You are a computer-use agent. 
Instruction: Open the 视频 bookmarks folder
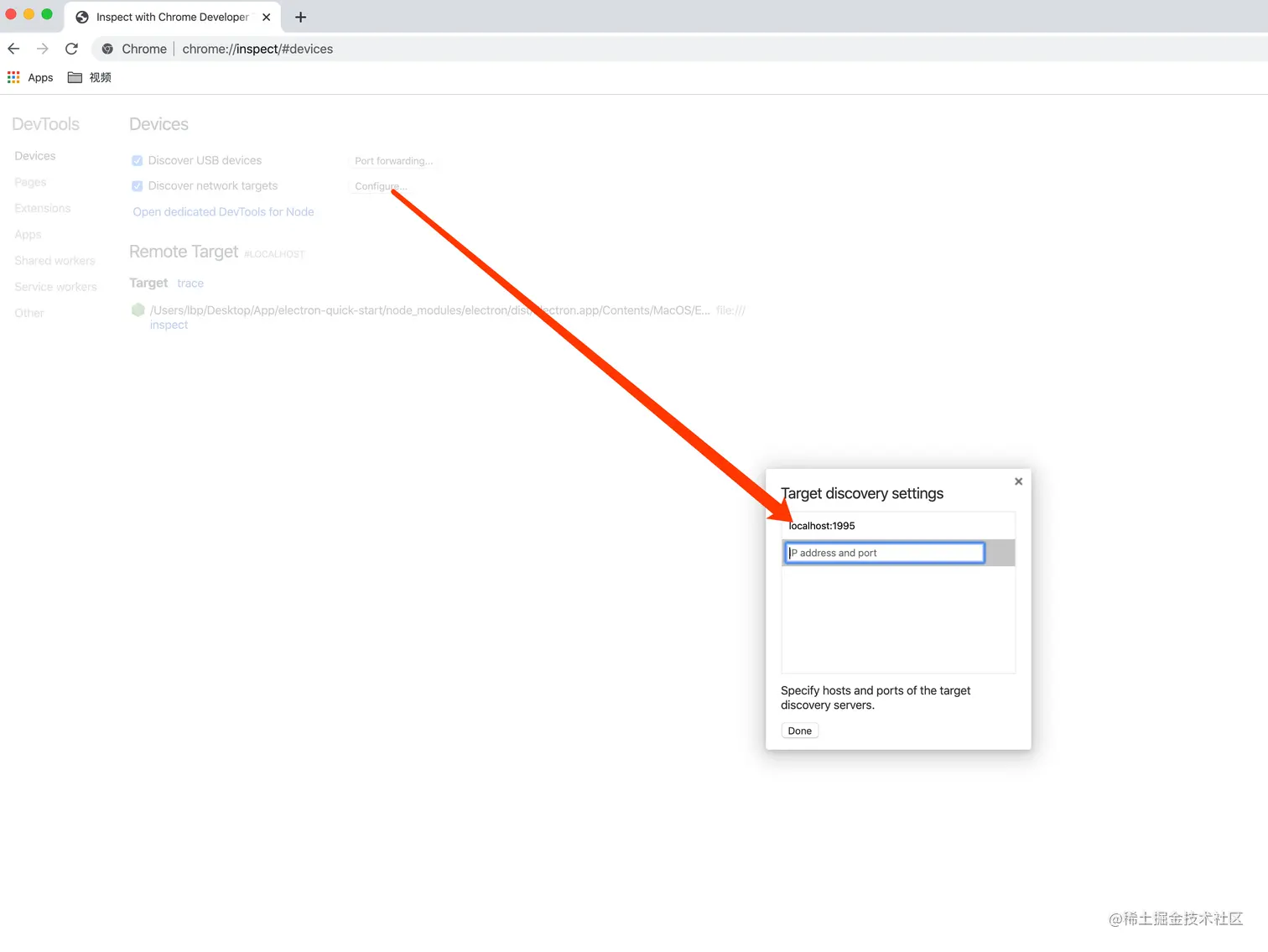tap(89, 77)
